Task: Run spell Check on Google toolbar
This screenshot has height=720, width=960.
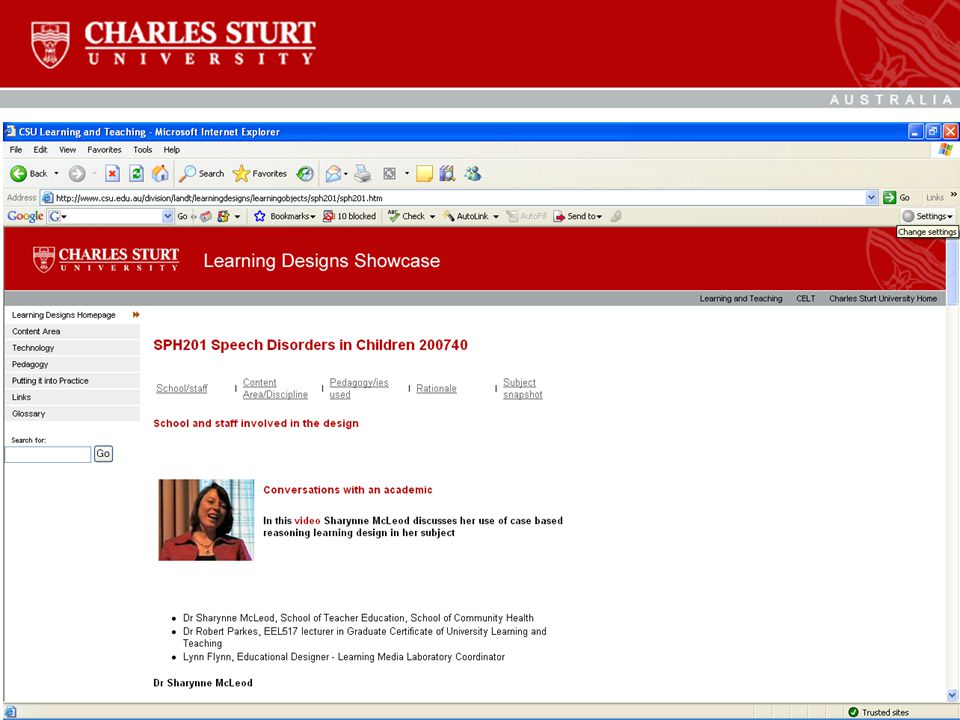Action: [407, 216]
